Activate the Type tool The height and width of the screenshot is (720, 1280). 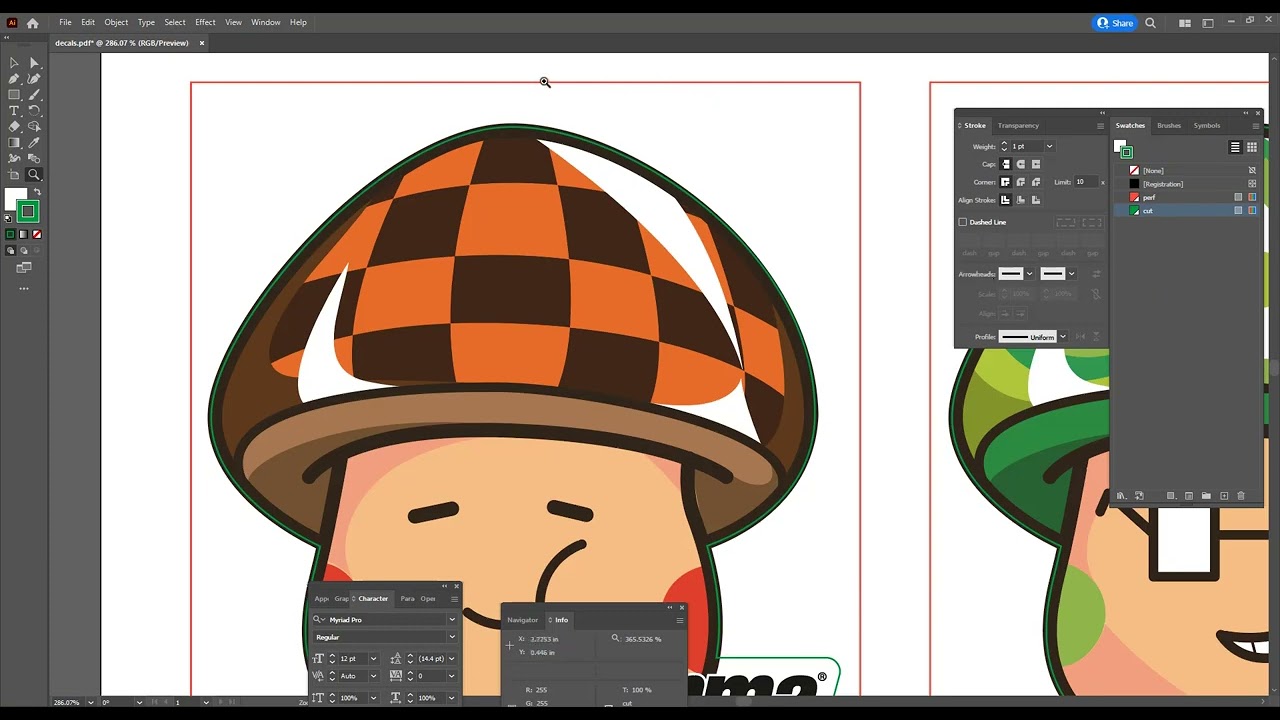click(14, 111)
